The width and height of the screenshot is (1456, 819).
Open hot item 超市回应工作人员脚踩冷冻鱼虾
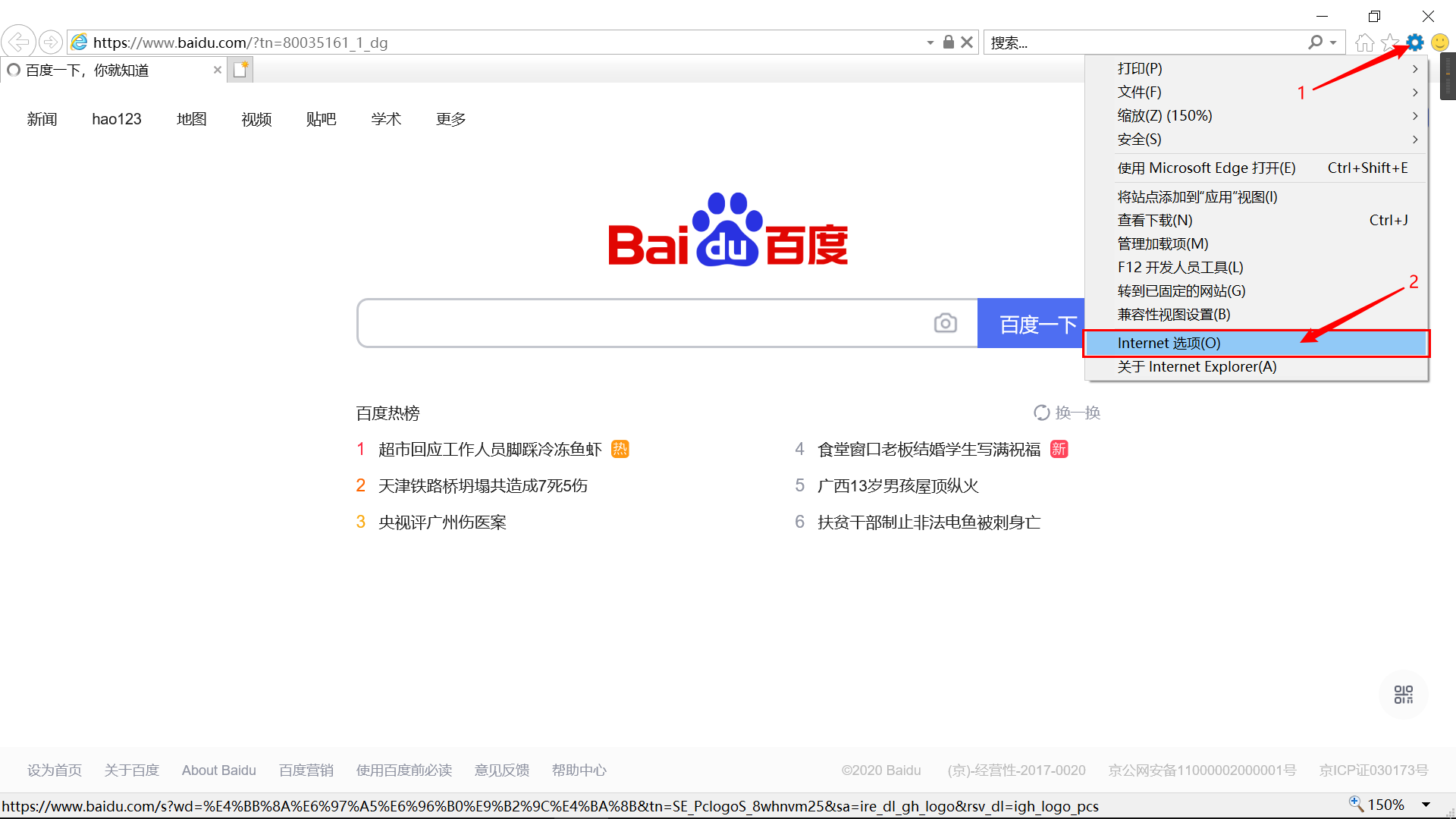pyautogui.click(x=490, y=449)
